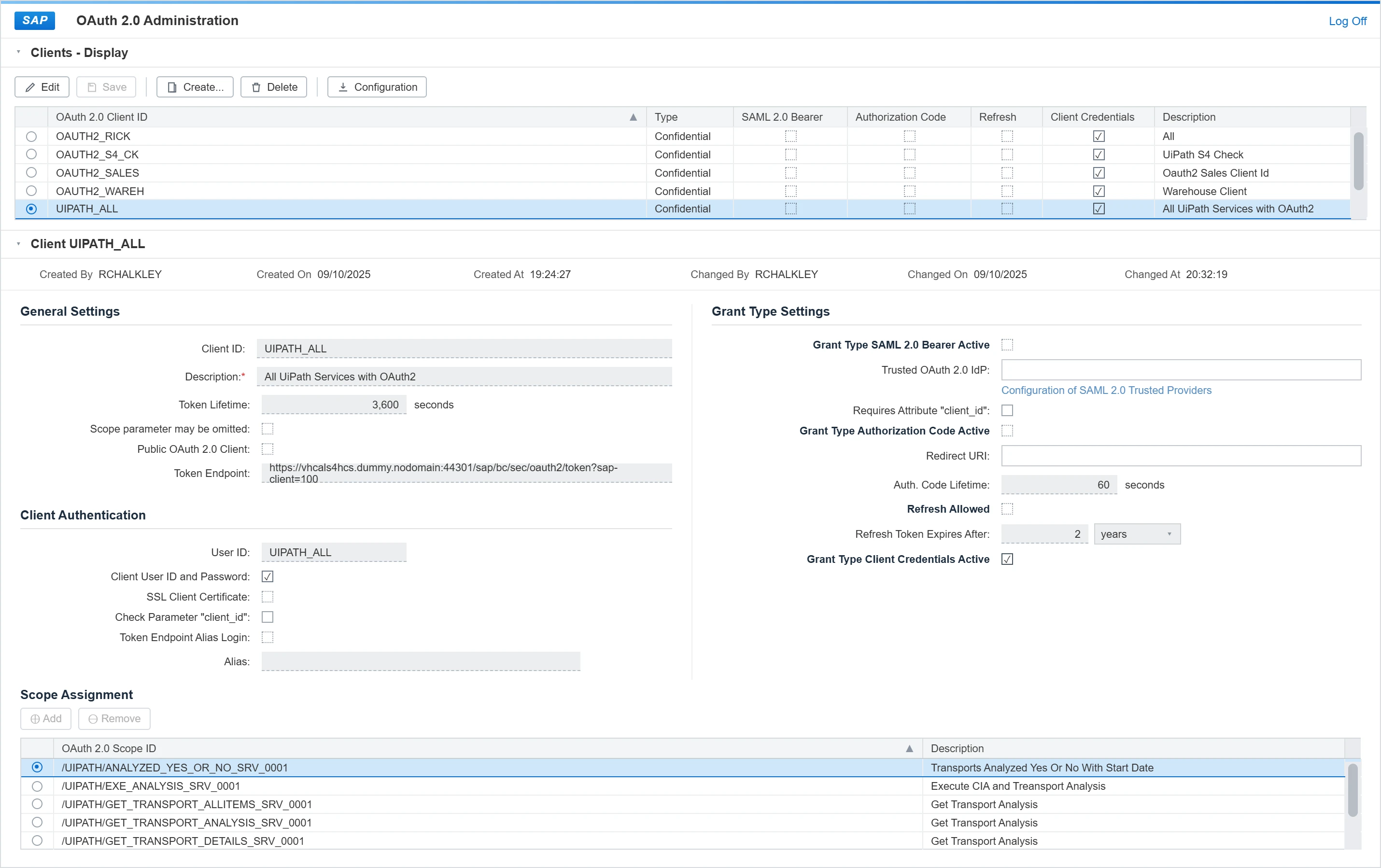Delete the selected client
The height and width of the screenshot is (868, 1381).
coord(274,87)
